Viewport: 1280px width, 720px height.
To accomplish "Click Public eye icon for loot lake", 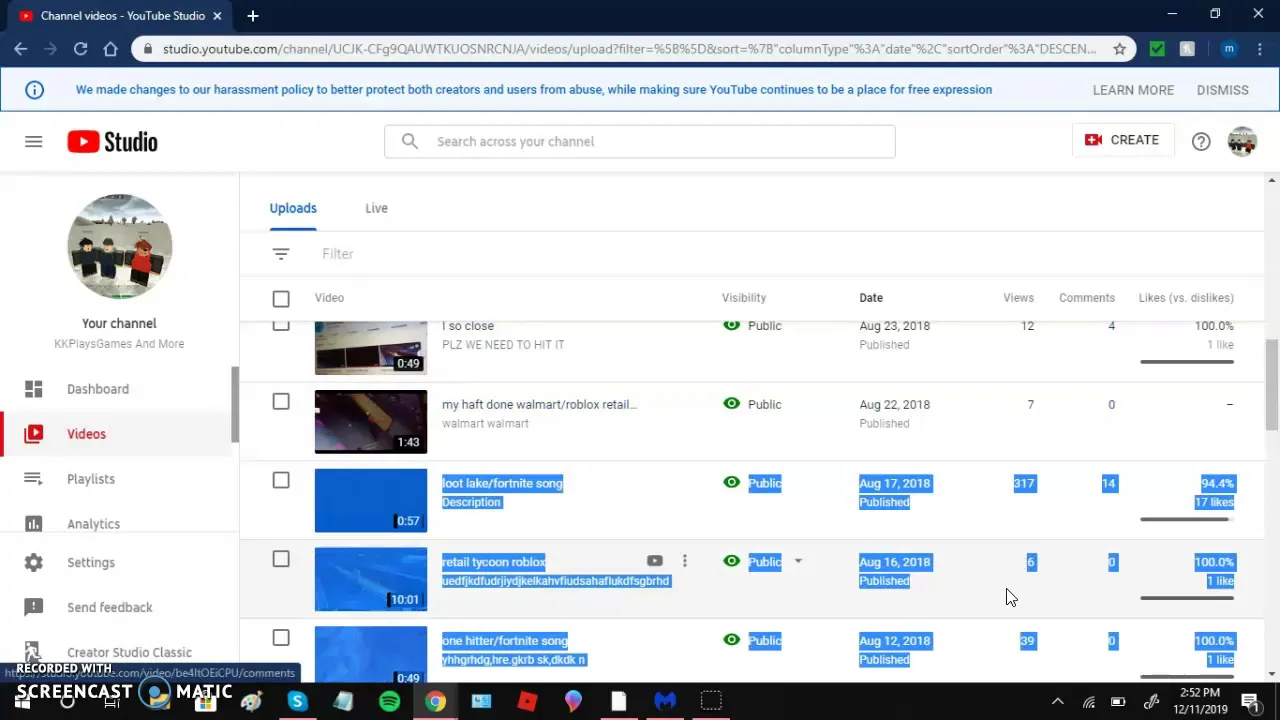I will pyautogui.click(x=732, y=483).
